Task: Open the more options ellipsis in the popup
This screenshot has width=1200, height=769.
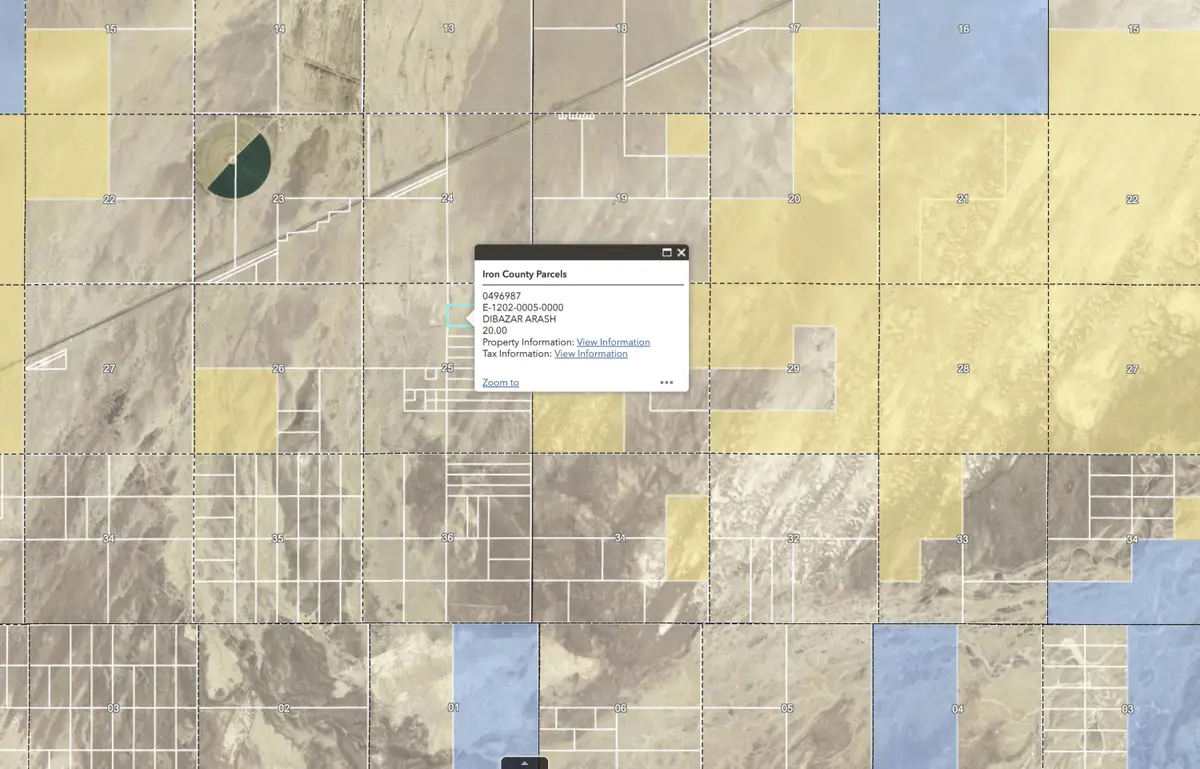Action: click(666, 382)
